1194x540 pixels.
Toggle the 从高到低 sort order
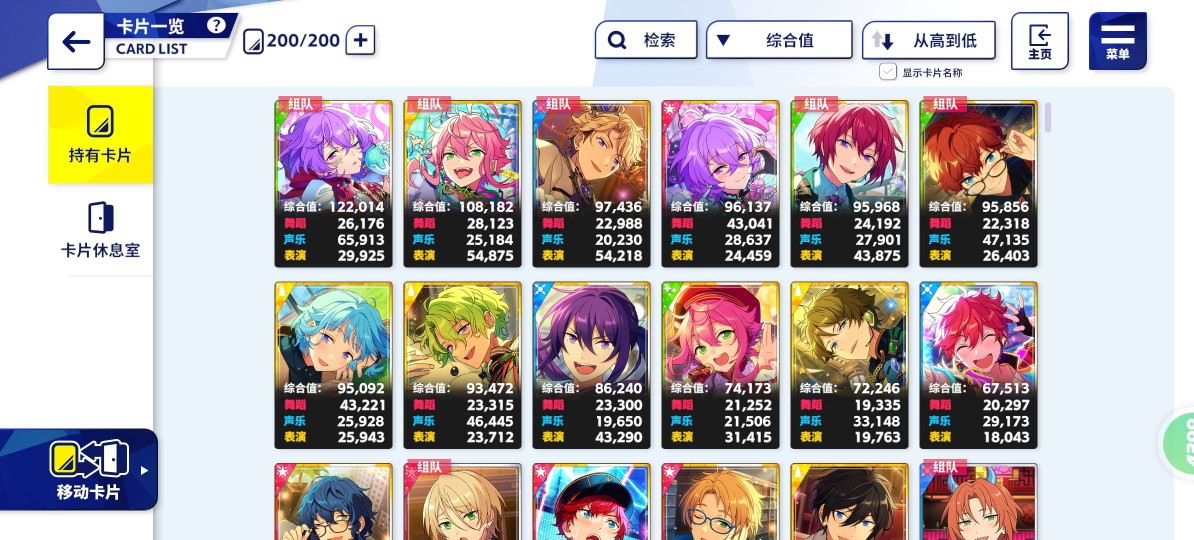[x=928, y=40]
